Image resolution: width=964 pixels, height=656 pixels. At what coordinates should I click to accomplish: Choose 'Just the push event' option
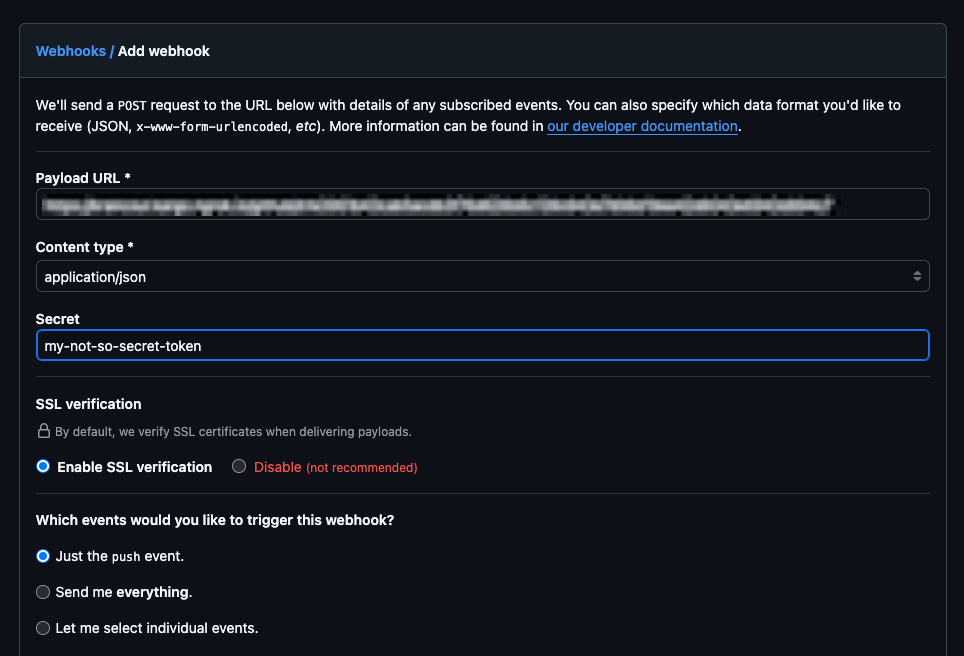coord(43,556)
